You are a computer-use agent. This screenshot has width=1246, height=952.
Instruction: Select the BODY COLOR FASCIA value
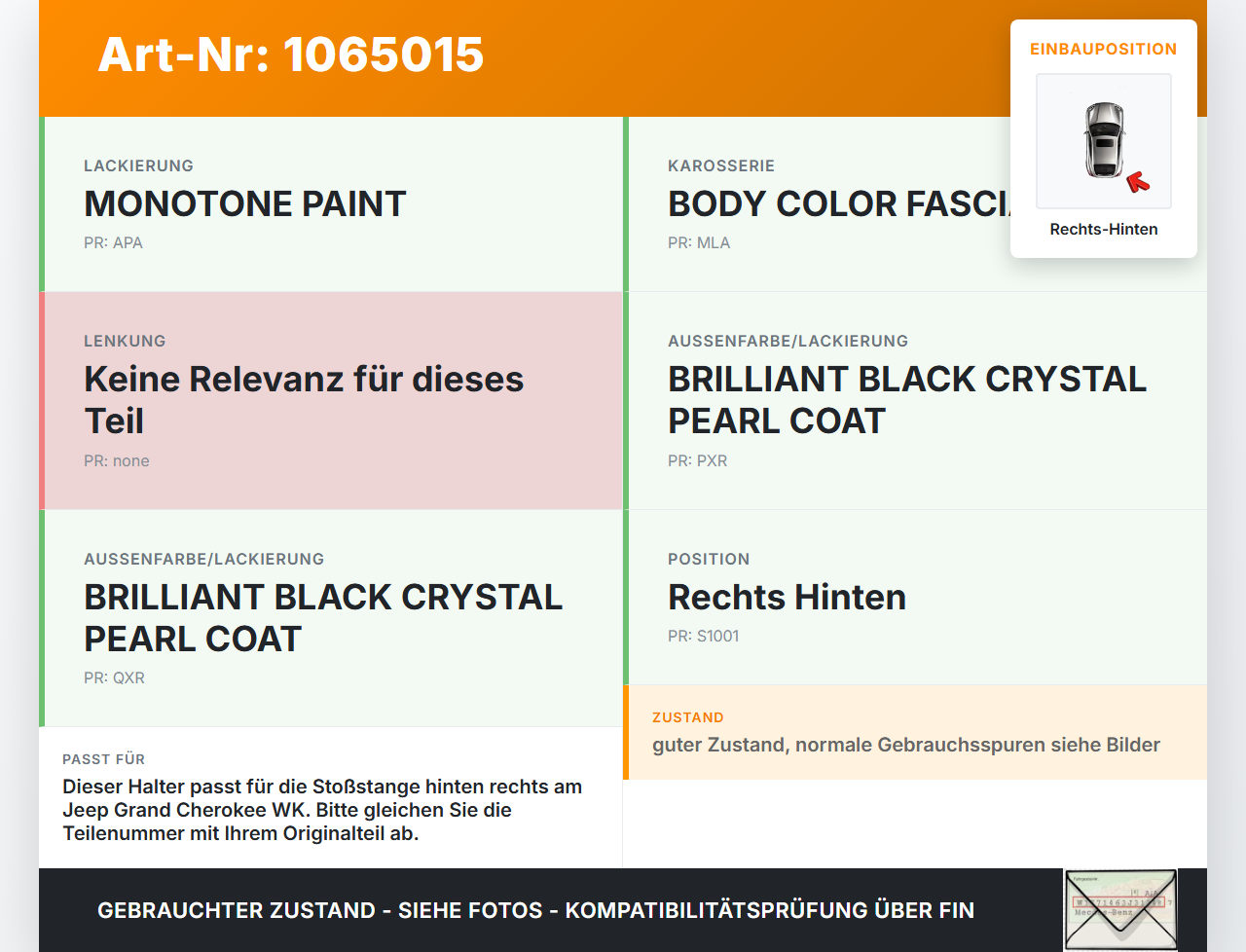tap(839, 203)
